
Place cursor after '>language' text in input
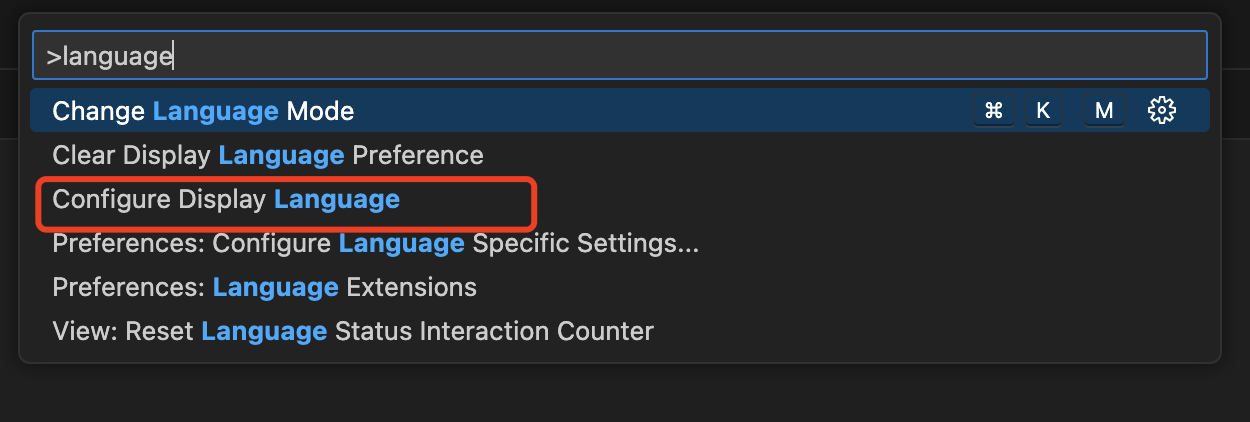175,56
